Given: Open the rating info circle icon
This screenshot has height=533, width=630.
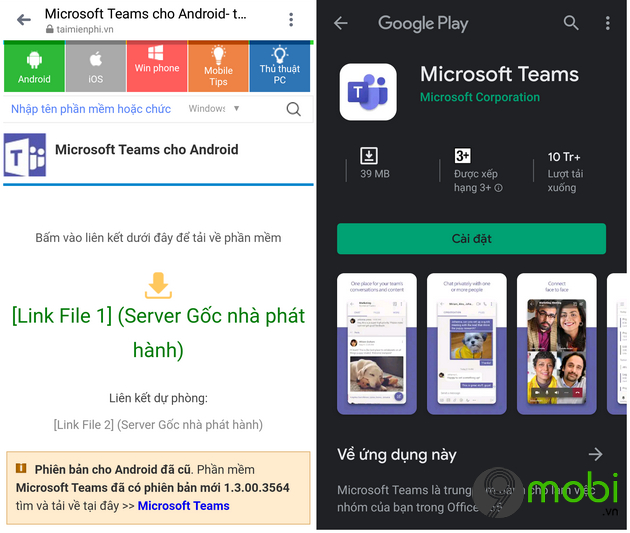Looking at the screenshot, I should point(499,188).
